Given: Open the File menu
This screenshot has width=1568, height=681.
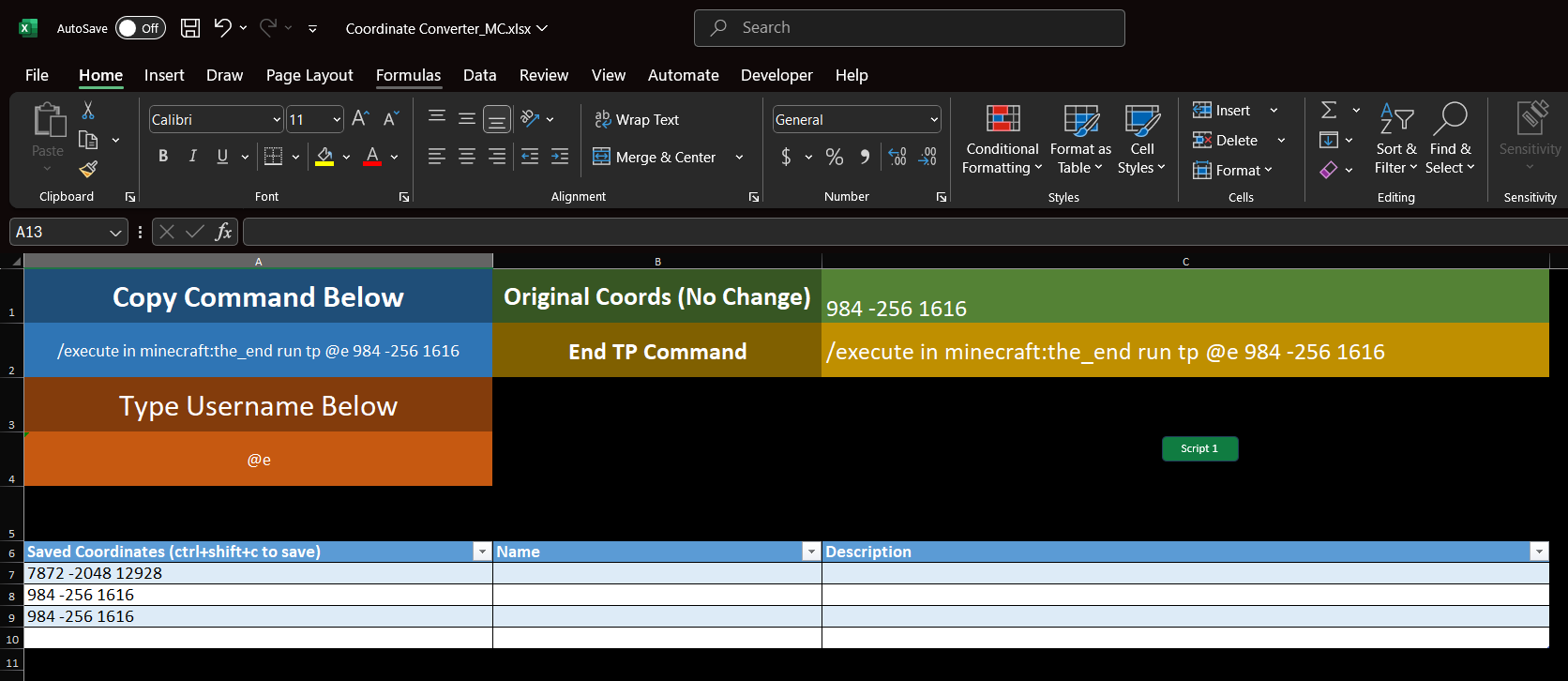Looking at the screenshot, I should click(x=37, y=75).
